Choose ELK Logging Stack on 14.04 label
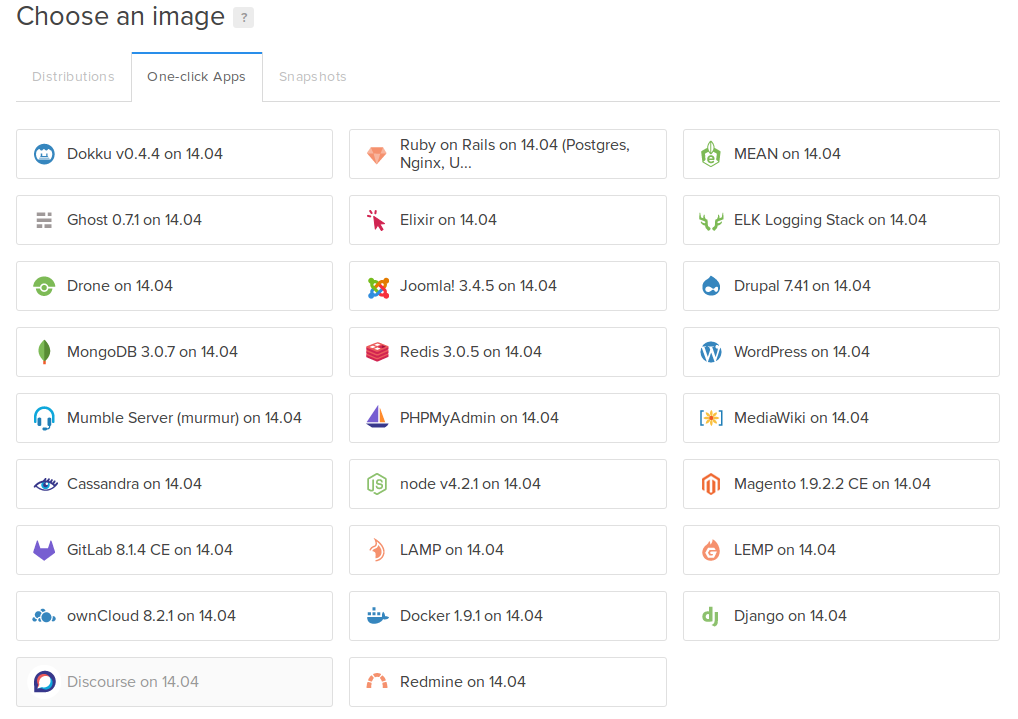 [x=830, y=220]
